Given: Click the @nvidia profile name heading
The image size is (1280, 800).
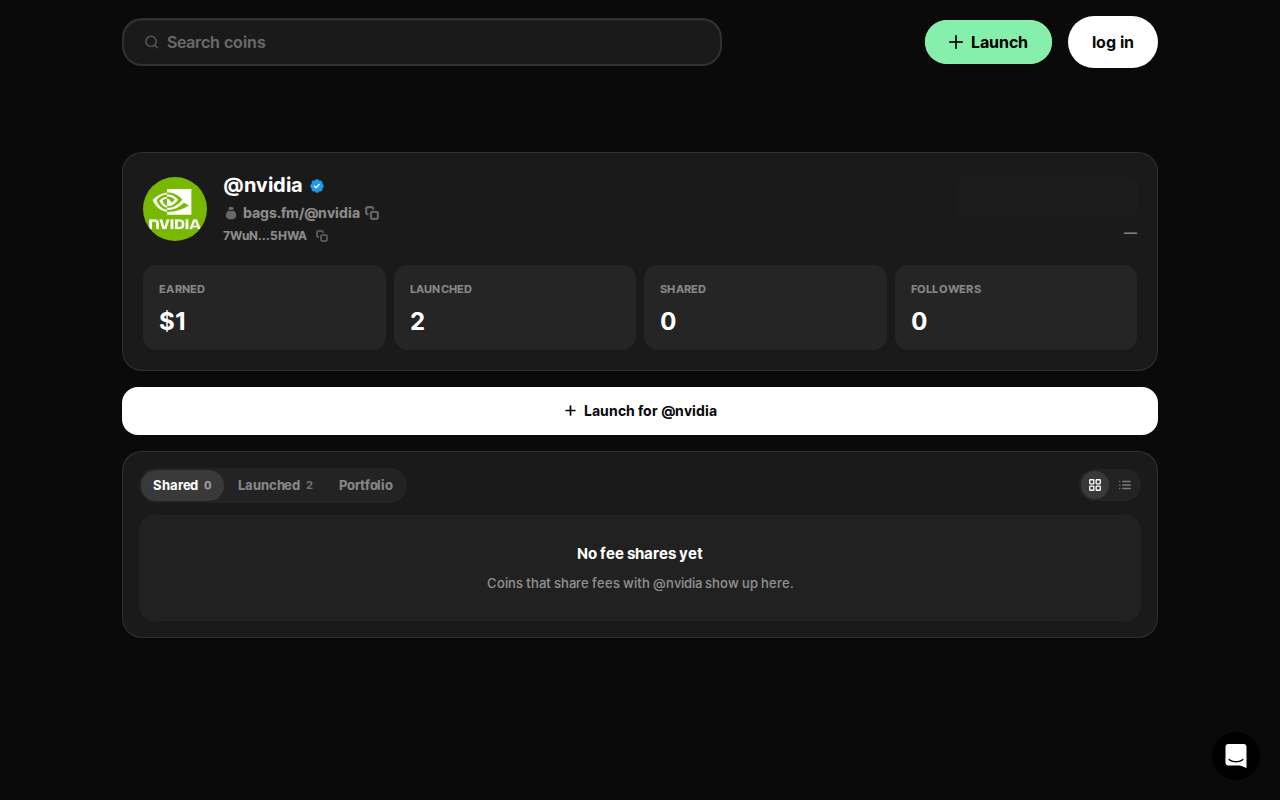Looking at the screenshot, I should coord(263,185).
